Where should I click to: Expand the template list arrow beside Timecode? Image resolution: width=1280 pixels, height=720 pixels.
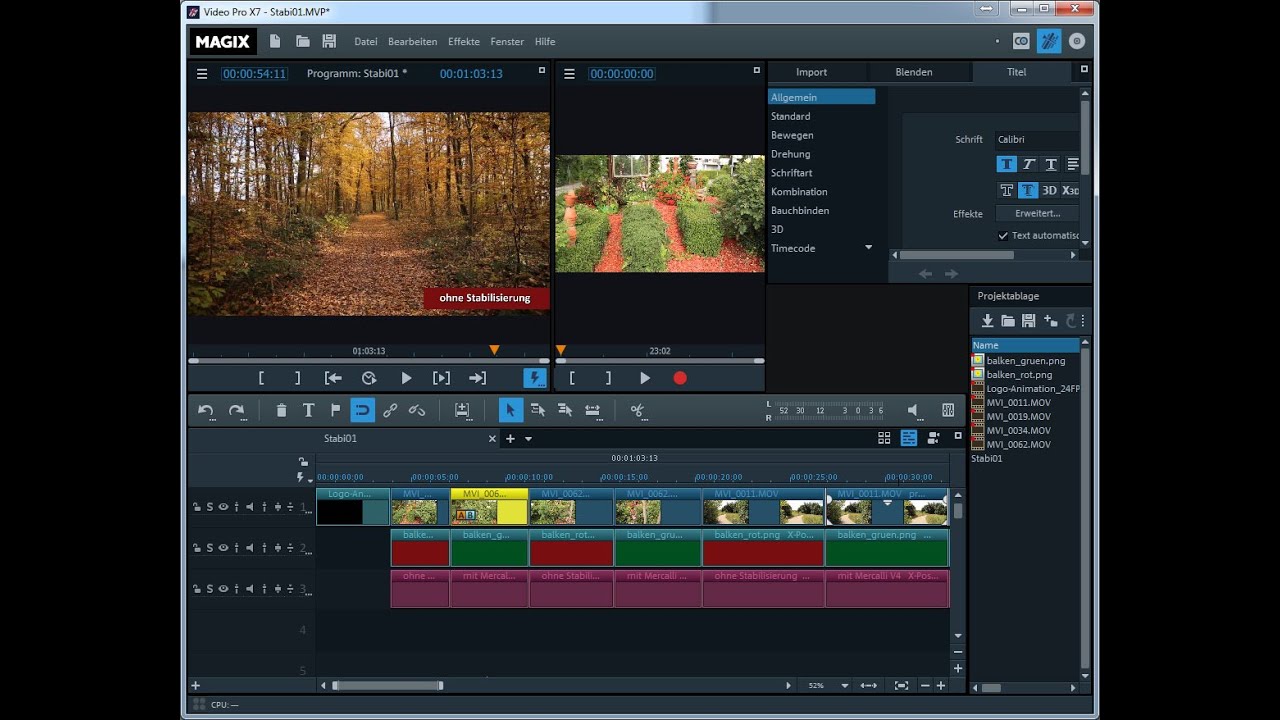pyautogui.click(x=868, y=247)
